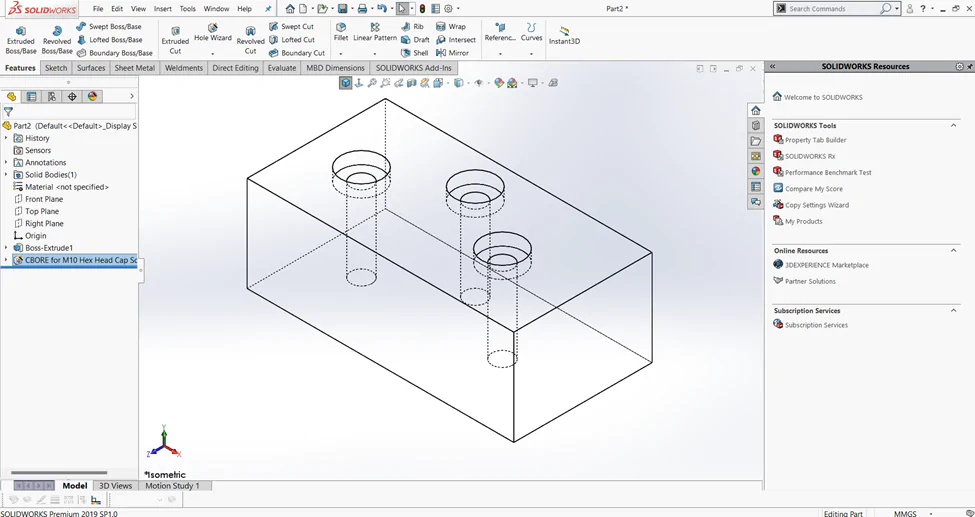This screenshot has height=517, width=975.
Task: Click the Search Commands input field
Action: click(833, 9)
